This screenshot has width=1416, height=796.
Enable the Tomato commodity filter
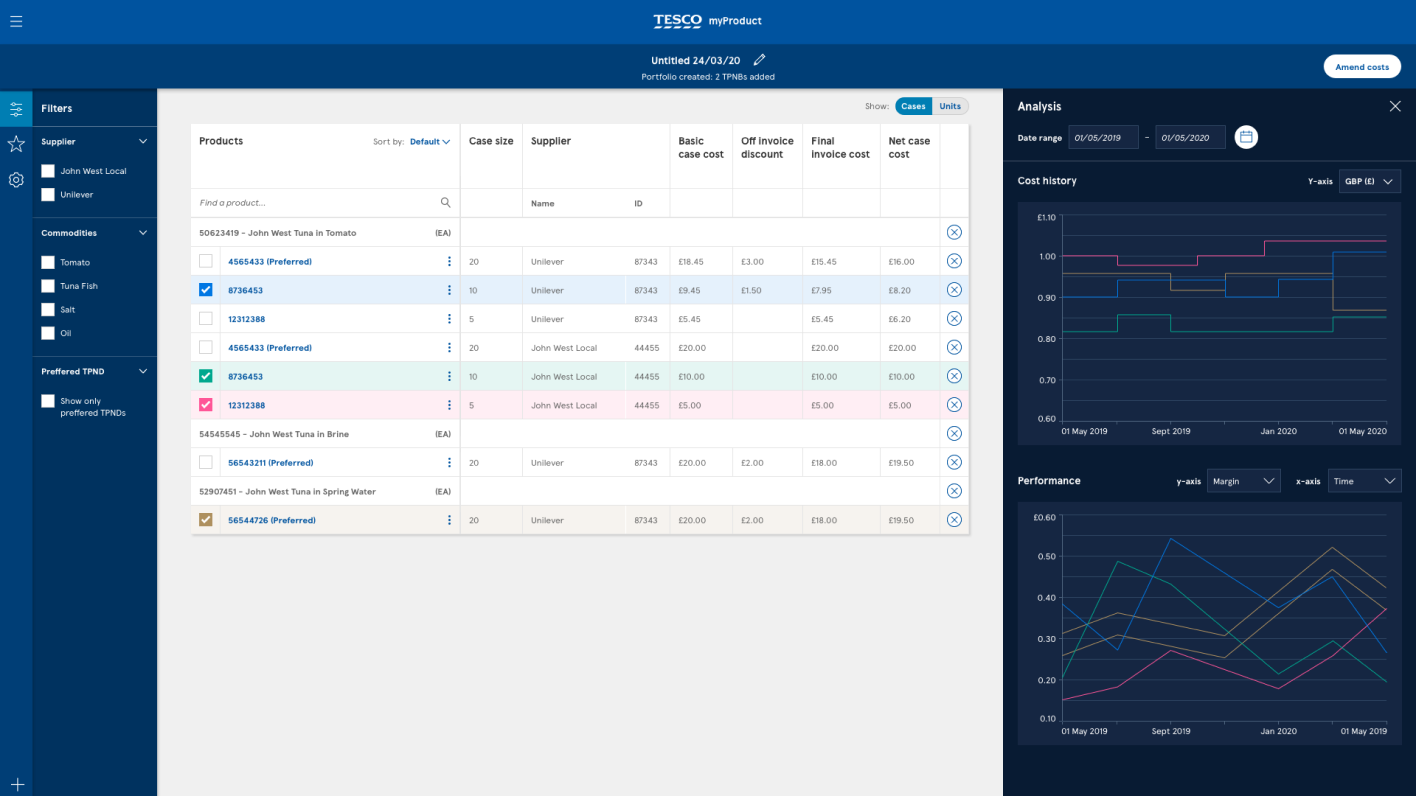48,262
